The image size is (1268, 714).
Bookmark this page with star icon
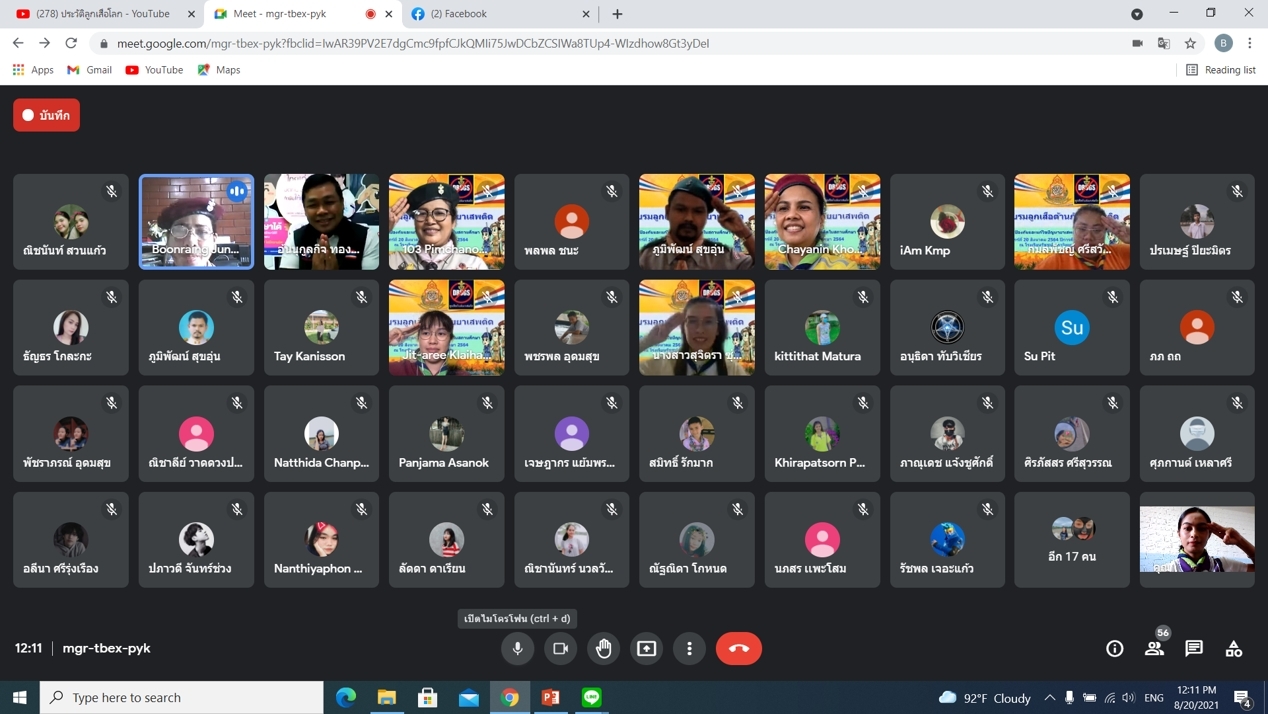point(1190,43)
